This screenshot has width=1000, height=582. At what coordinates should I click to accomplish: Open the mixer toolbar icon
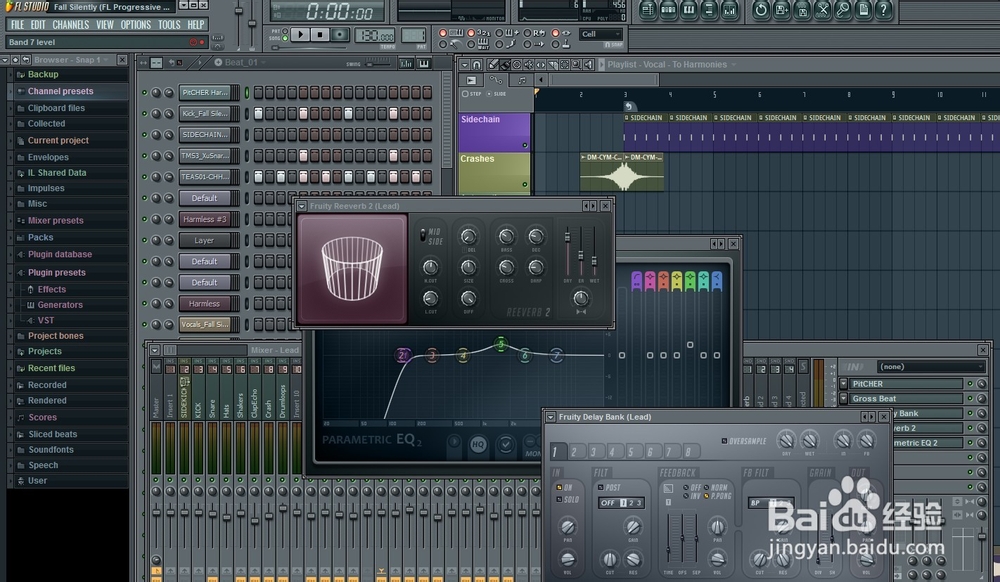coord(730,10)
